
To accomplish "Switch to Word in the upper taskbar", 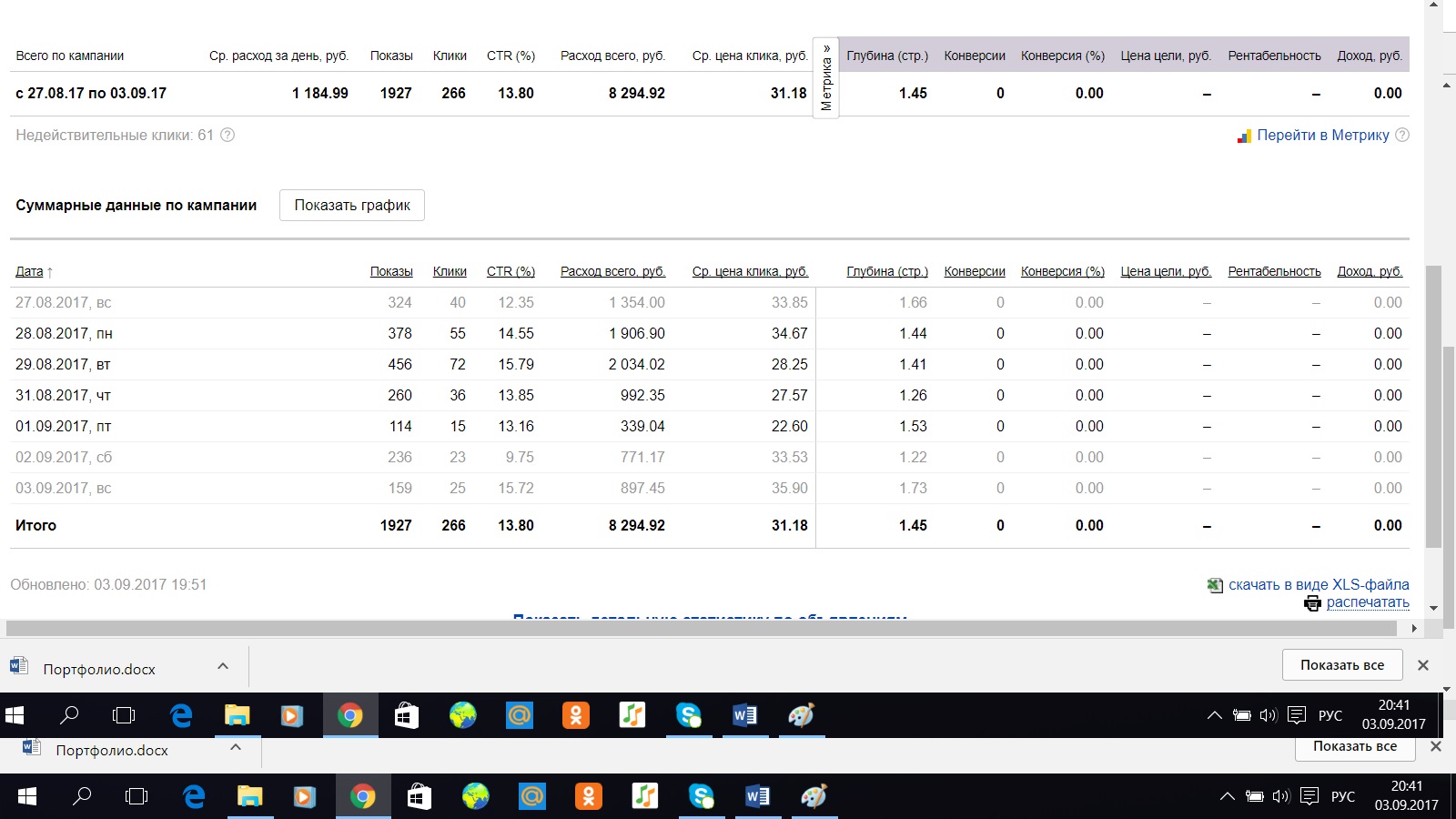I will point(745,715).
